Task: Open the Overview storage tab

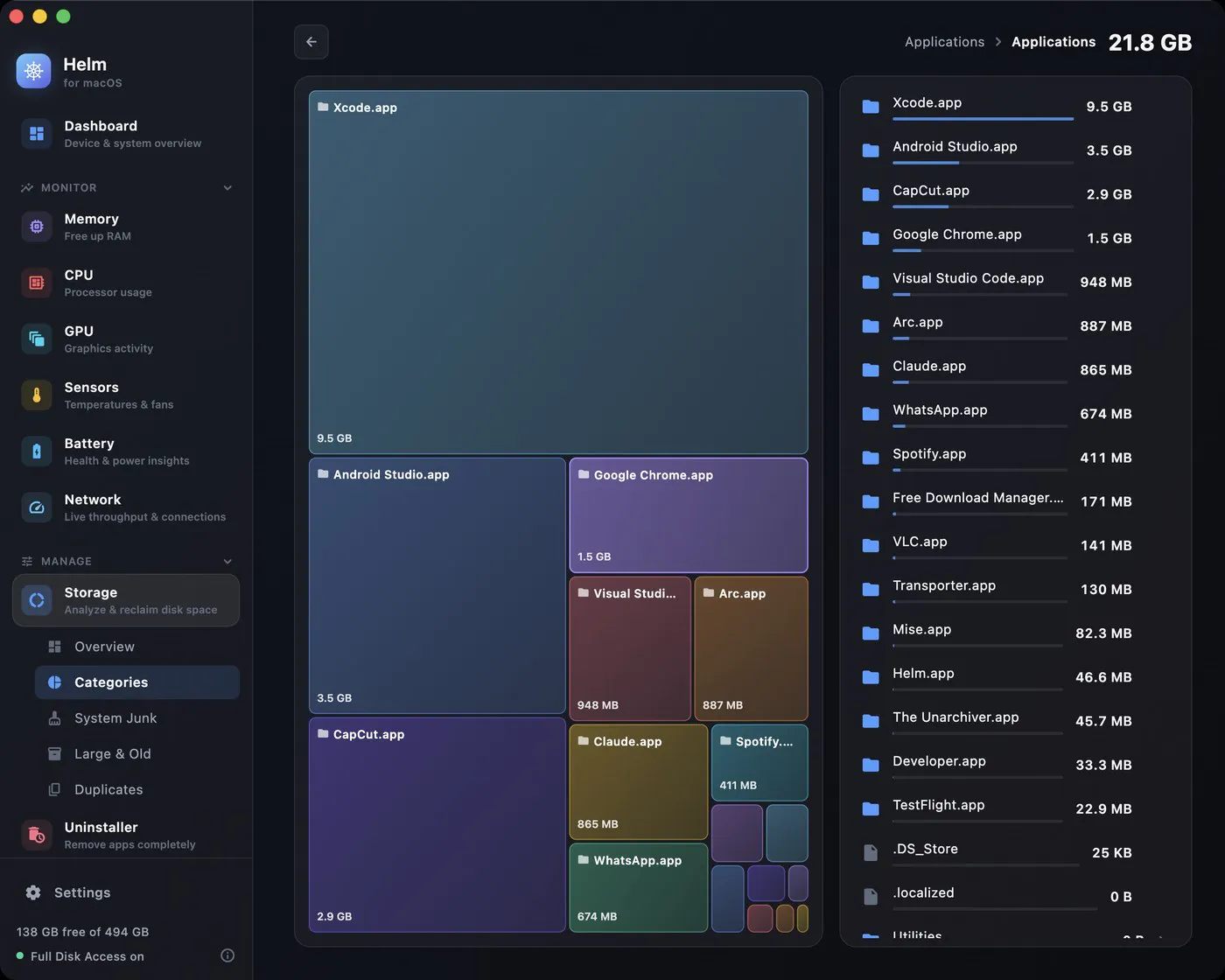Action: coord(137,647)
